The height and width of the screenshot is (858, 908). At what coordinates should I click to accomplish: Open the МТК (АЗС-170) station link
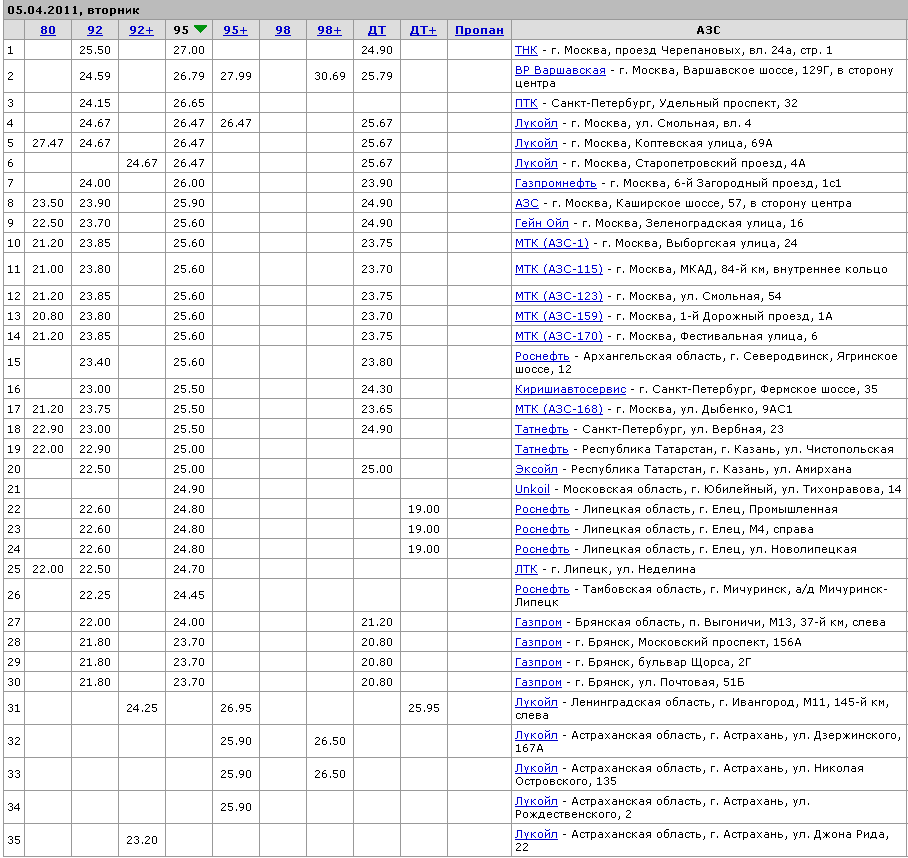click(x=559, y=336)
